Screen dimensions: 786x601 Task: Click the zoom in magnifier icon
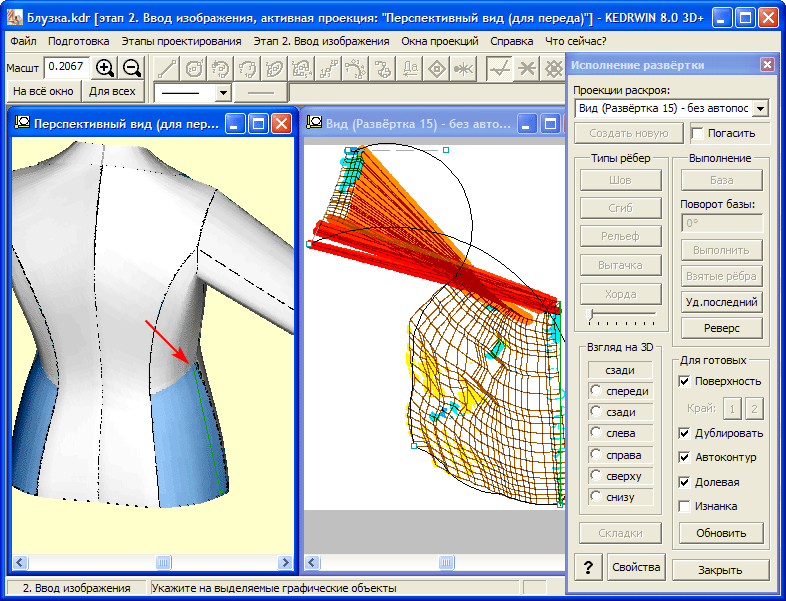pos(105,68)
